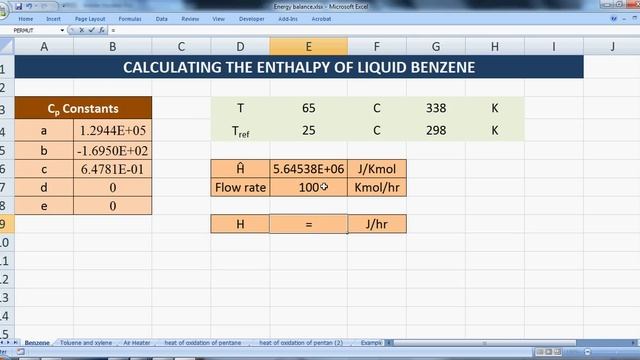Open the Acrobat ribbon tab
The height and width of the screenshot is (360, 640).
321,19
